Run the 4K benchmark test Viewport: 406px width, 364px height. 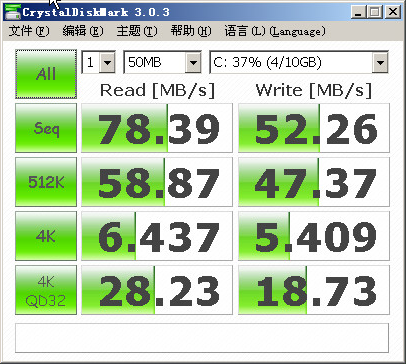46,236
